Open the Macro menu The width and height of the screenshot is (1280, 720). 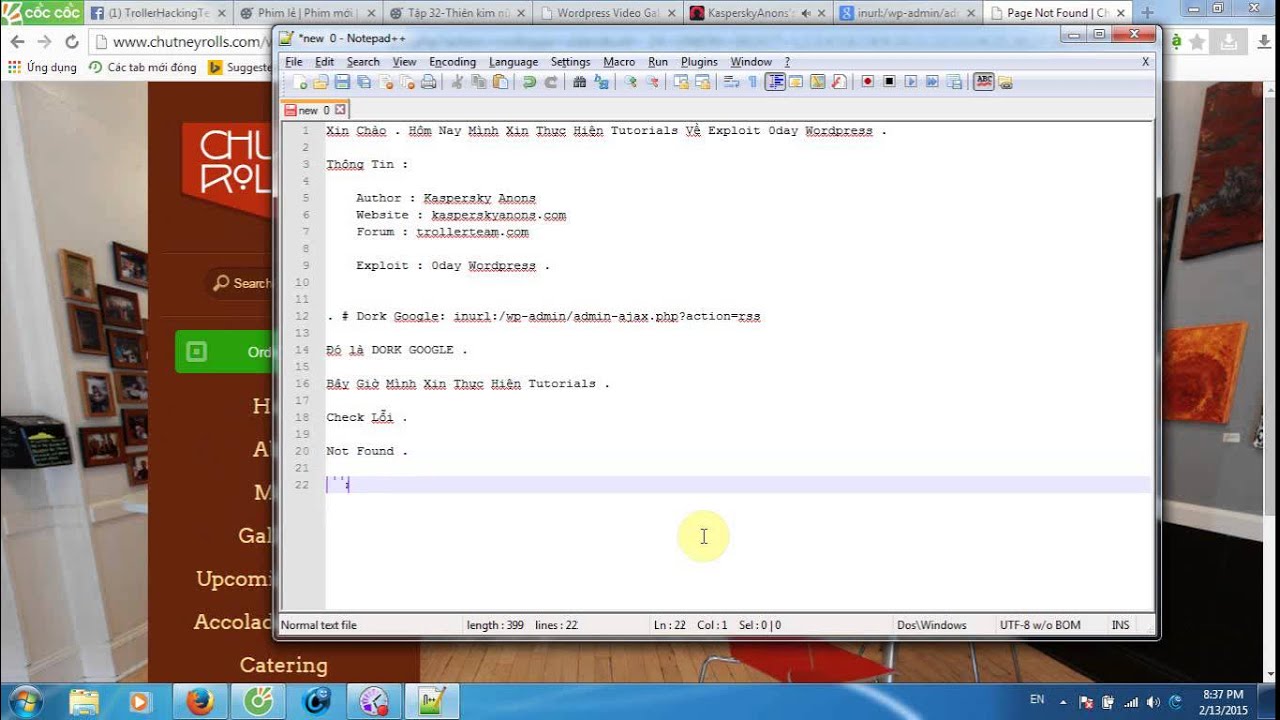(619, 62)
